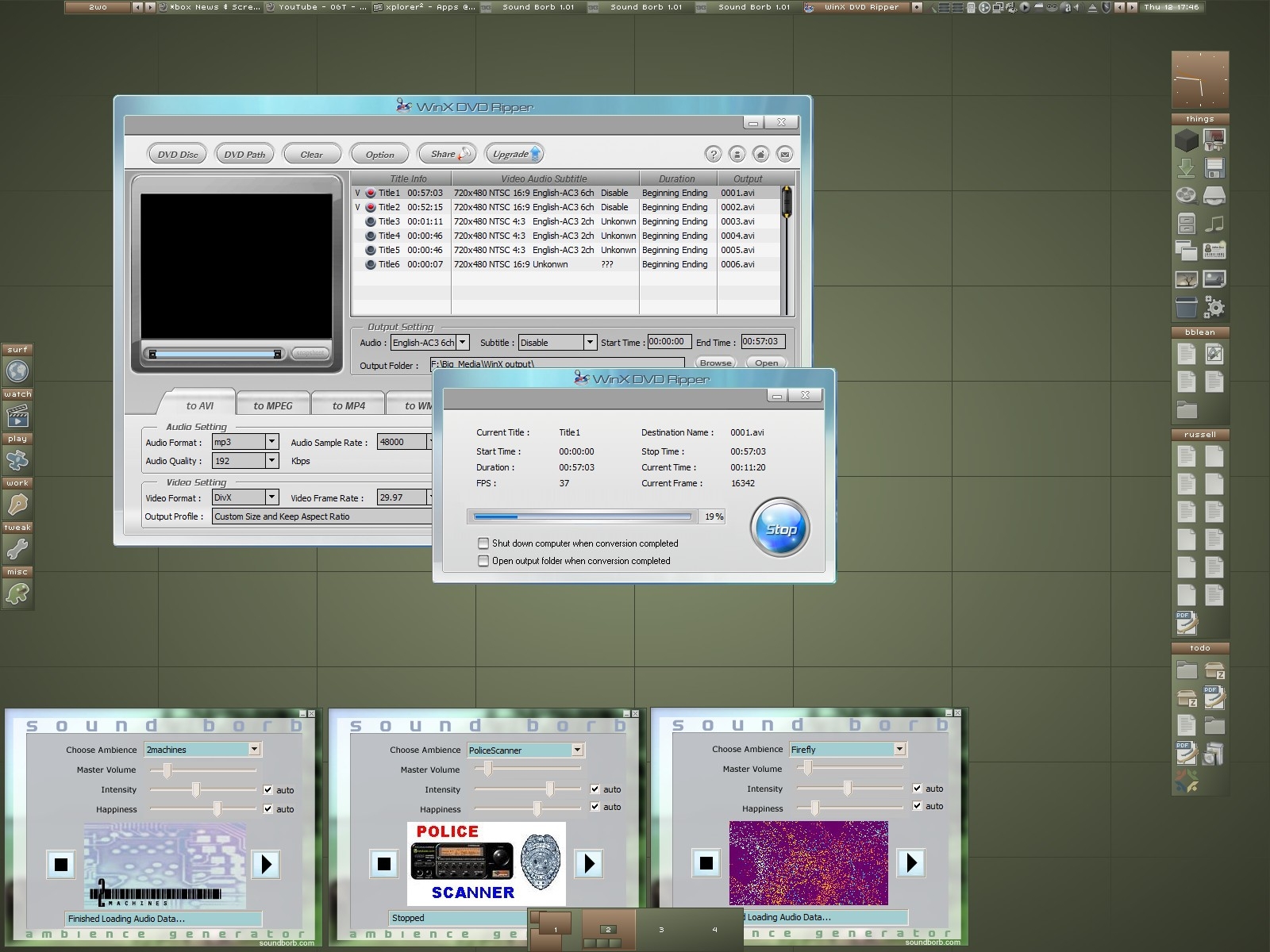
Task: Switch to YouTube task in top taskbar
Action: tap(316, 7)
